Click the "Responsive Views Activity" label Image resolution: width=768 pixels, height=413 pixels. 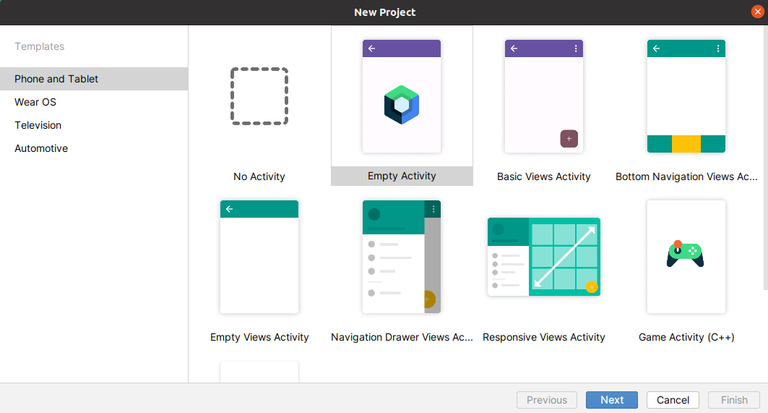pyautogui.click(x=544, y=337)
